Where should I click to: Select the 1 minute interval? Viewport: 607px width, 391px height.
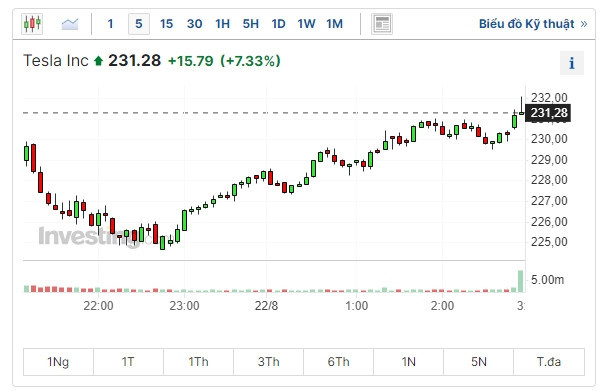(111, 24)
